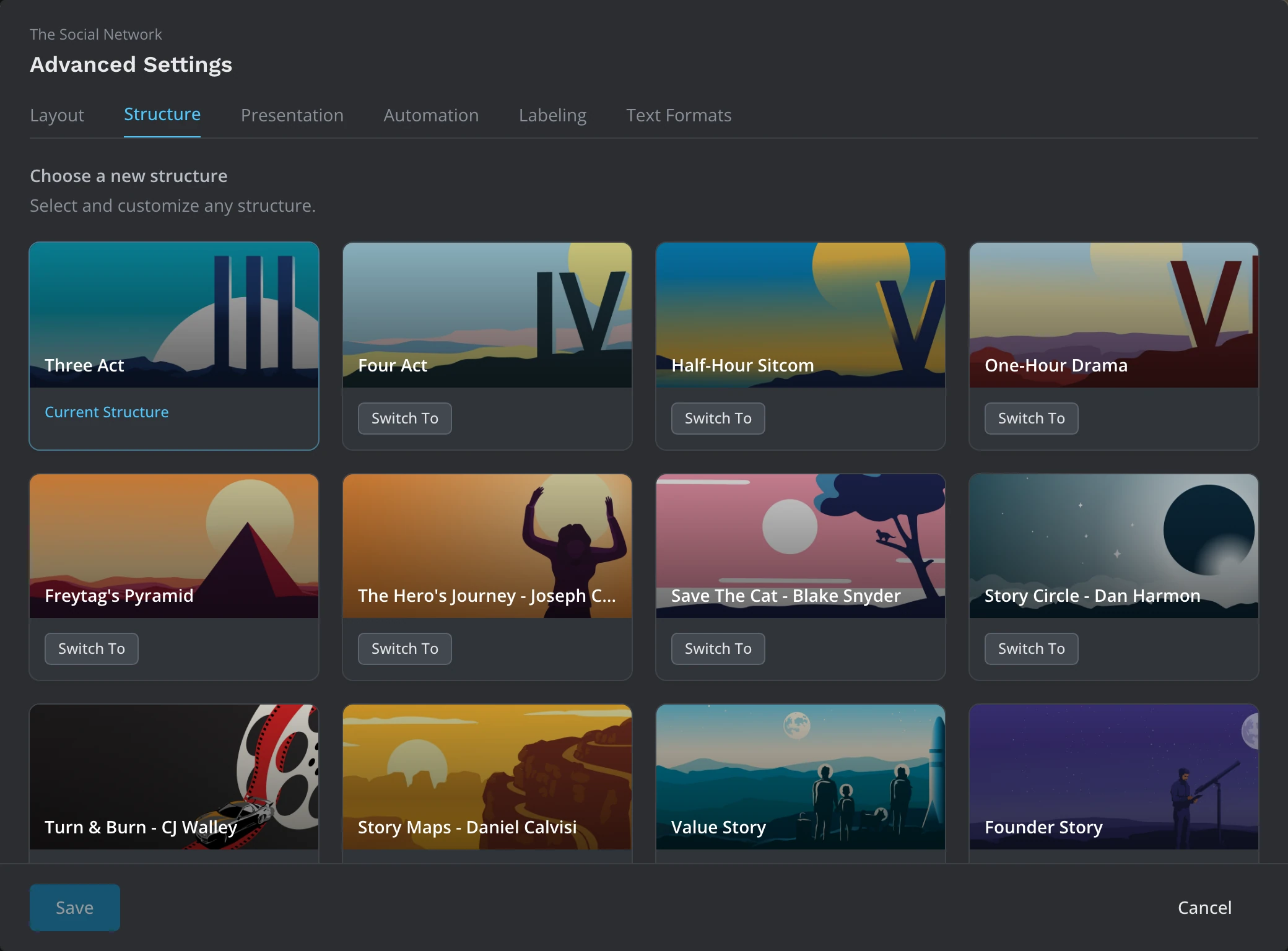Click The Social Network project title
The width and height of the screenshot is (1288, 951).
[x=96, y=35]
